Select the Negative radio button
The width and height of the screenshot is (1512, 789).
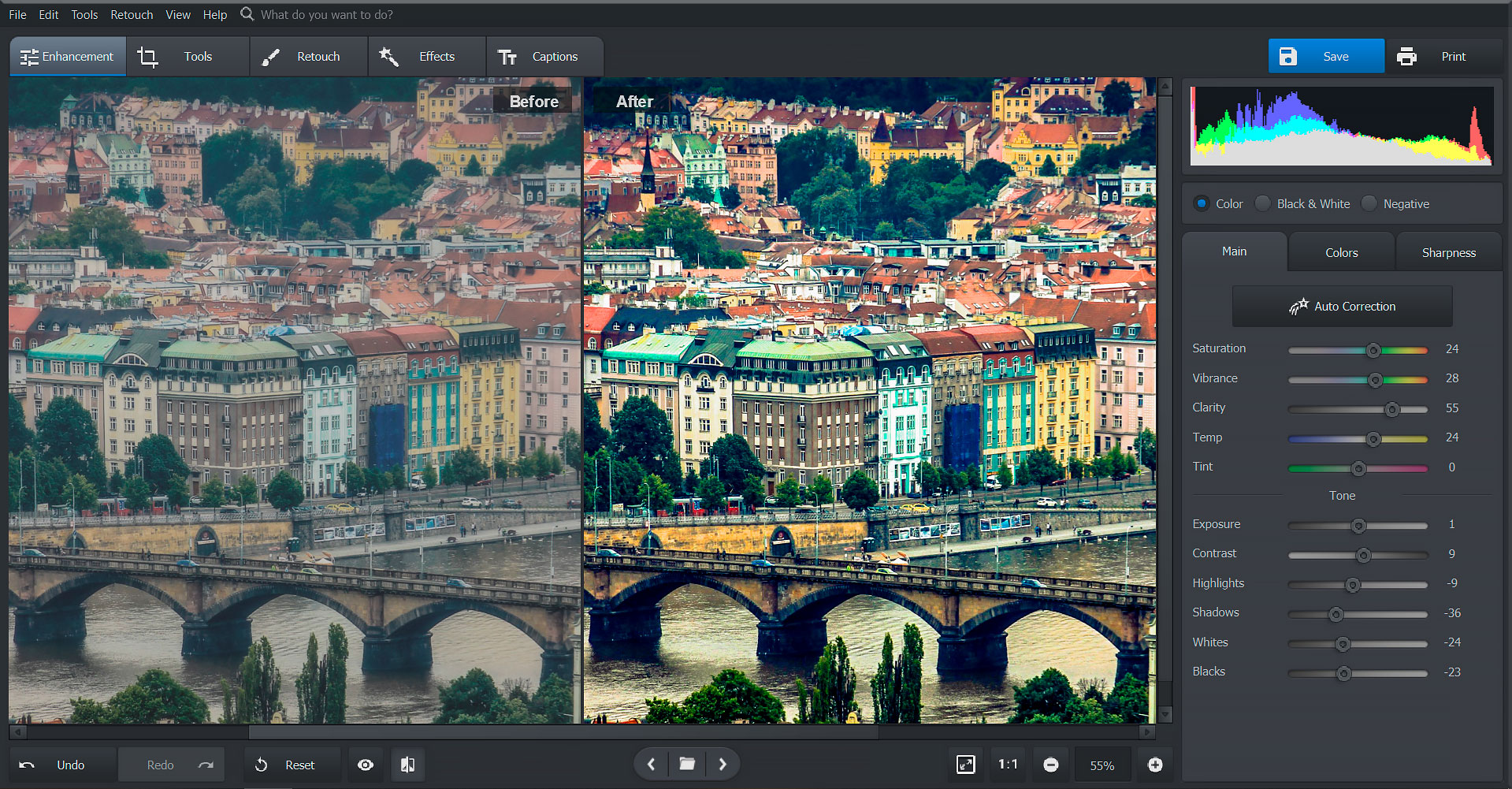click(x=1369, y=203)
